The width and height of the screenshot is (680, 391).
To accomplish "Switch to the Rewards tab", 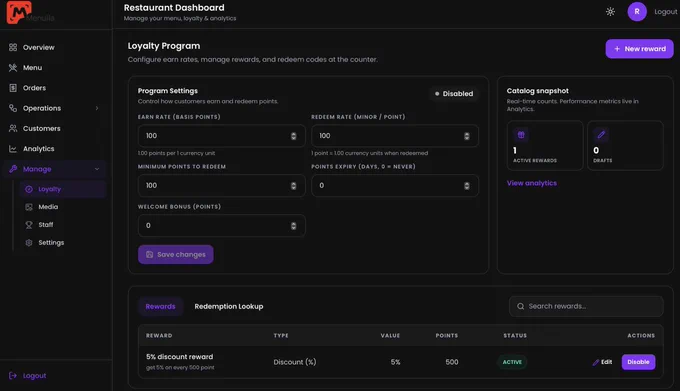I will (160, 306).
